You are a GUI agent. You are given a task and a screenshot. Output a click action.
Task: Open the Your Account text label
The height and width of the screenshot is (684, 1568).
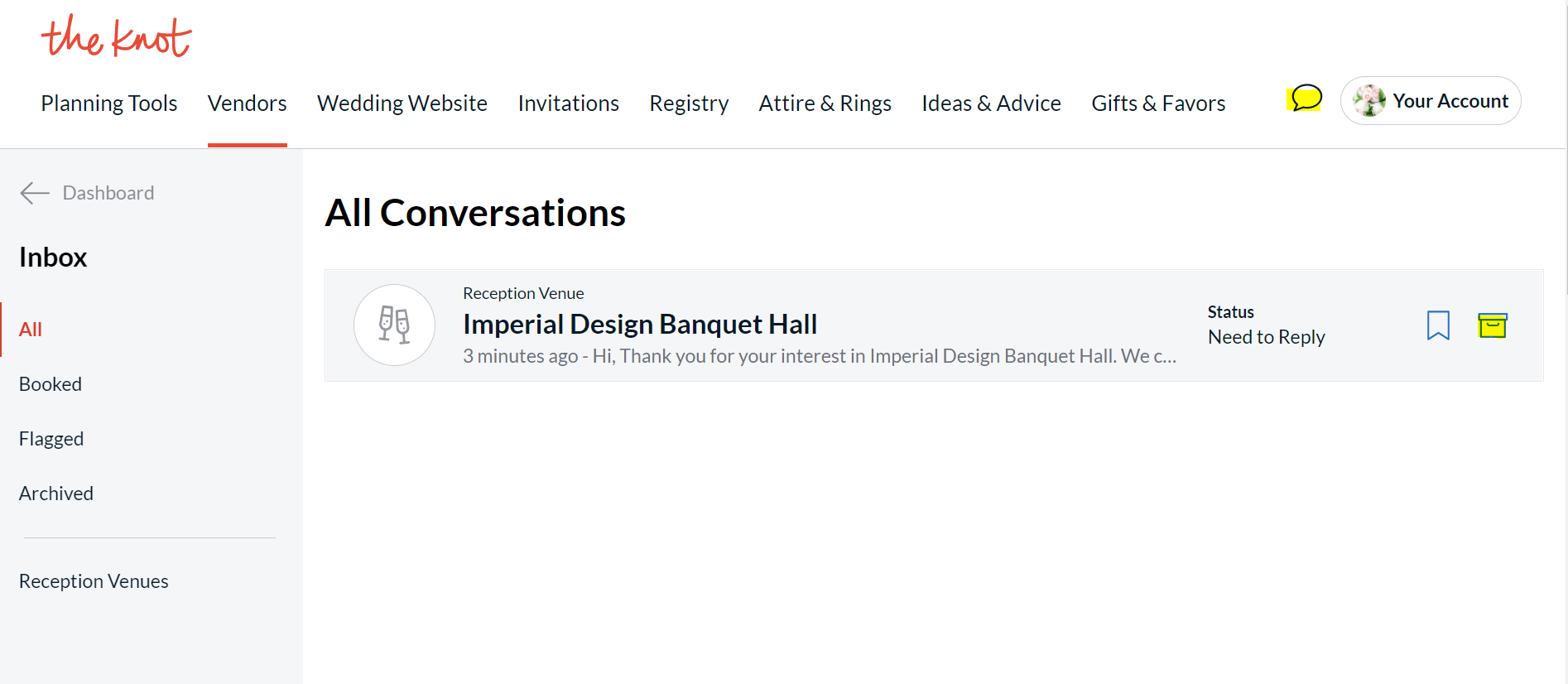tap(1450, 101)
